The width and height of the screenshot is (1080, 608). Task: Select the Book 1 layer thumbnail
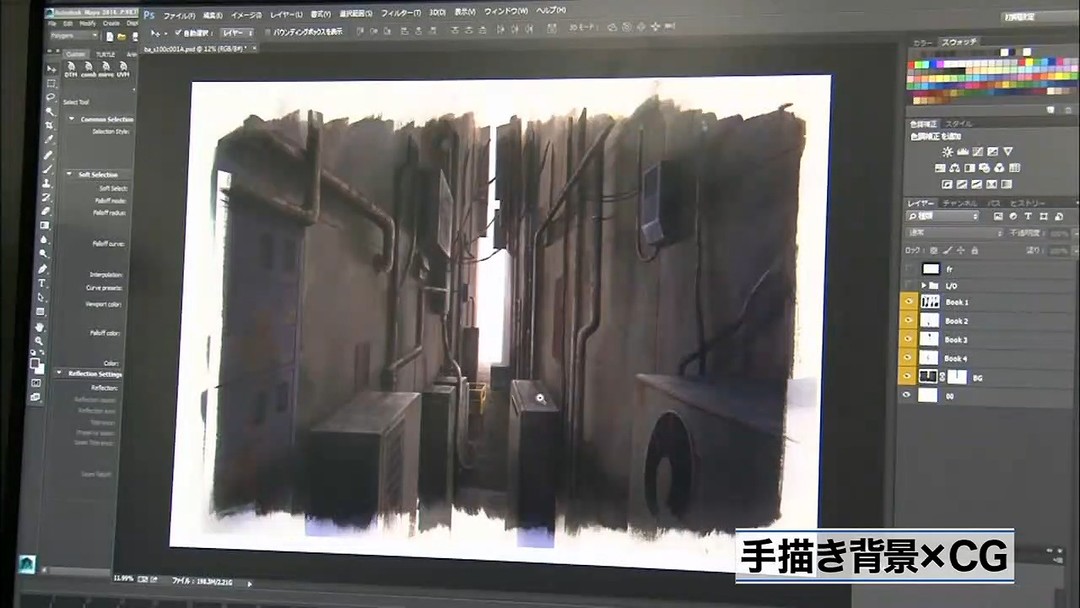click(930, 302)
